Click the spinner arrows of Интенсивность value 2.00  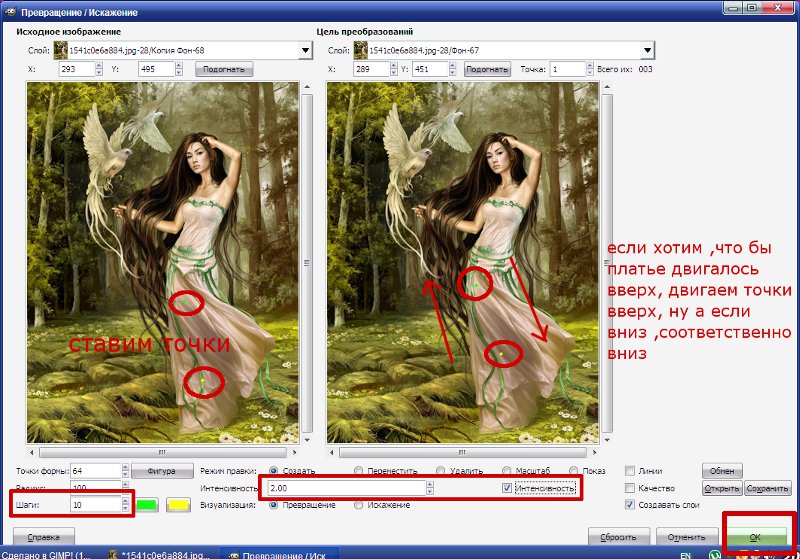coord(430,488)
